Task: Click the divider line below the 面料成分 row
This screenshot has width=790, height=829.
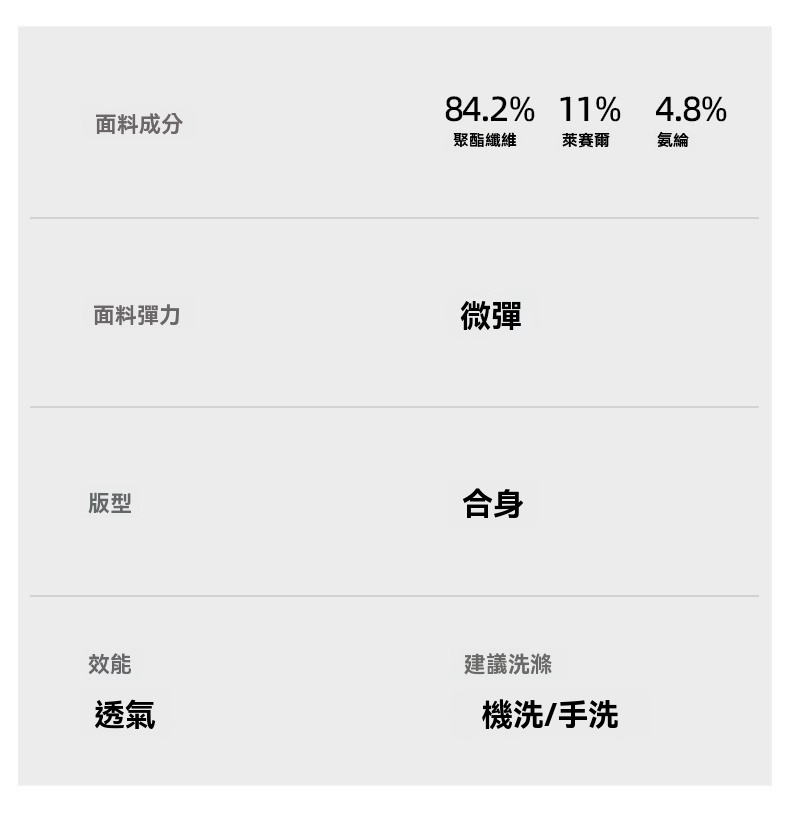Action: pos(394,218)
